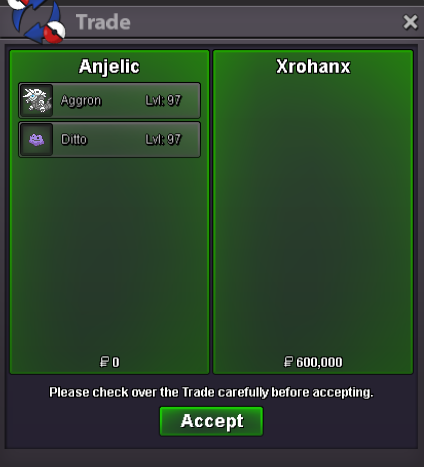Click the Aggron name label
The image size is (424, 467).
point(81,101)
